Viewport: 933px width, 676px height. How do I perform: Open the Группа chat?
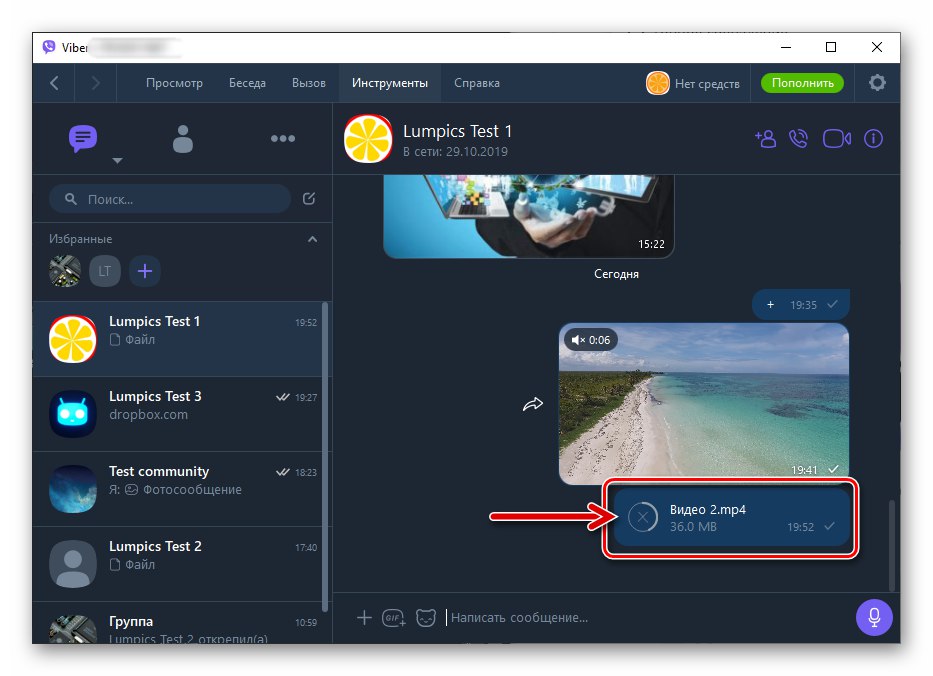[x=178, y=623]
